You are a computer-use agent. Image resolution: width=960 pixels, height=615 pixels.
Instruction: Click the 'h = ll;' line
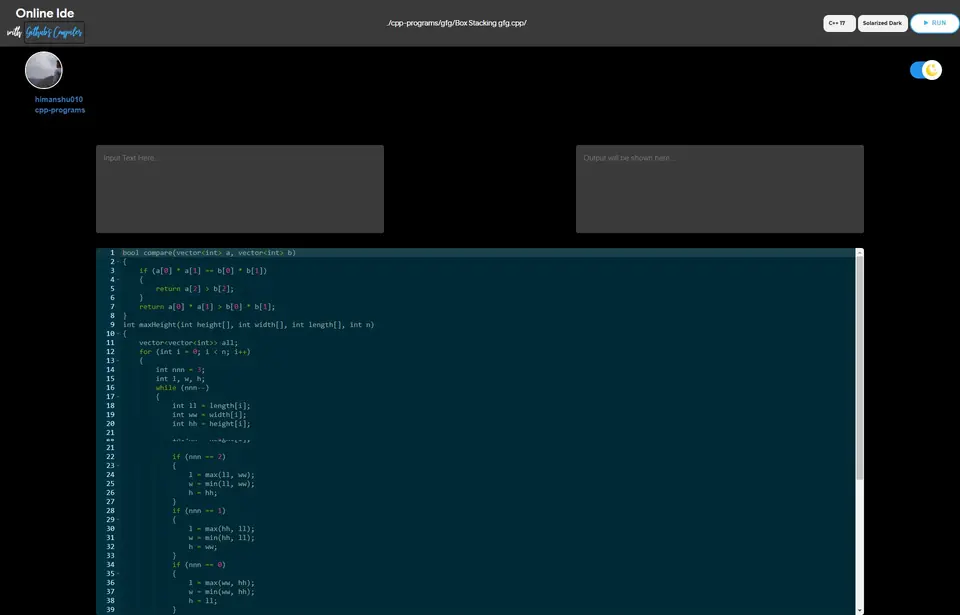click(x=203, y=601)
